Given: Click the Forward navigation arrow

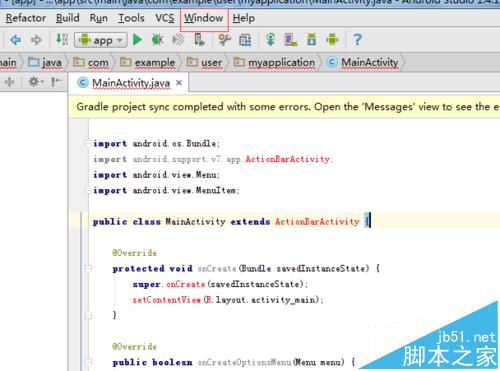Looking at the screenshot, I should (36, 40).
